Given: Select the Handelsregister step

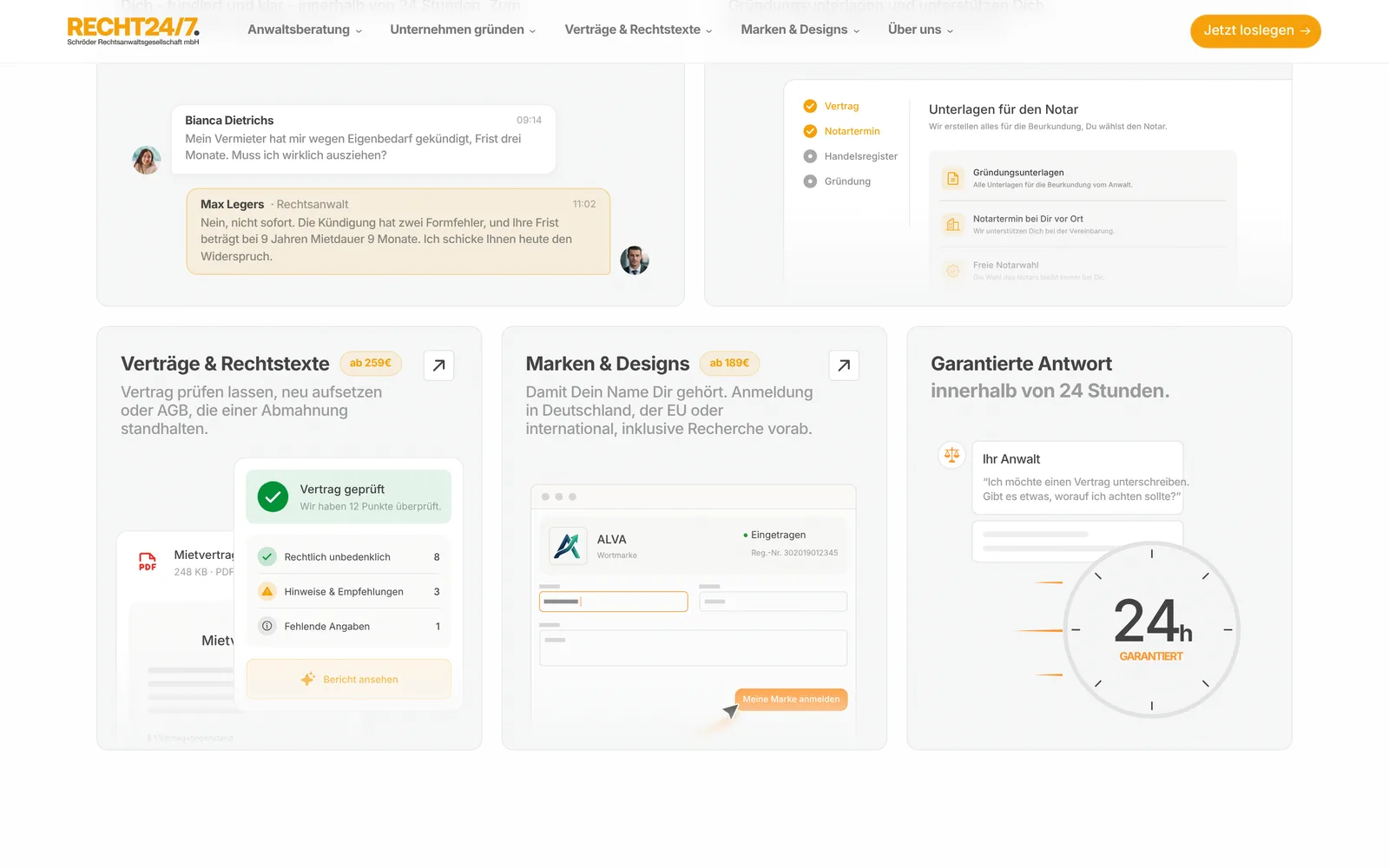Looking at the screenshot, I should [x=851, y=156].
